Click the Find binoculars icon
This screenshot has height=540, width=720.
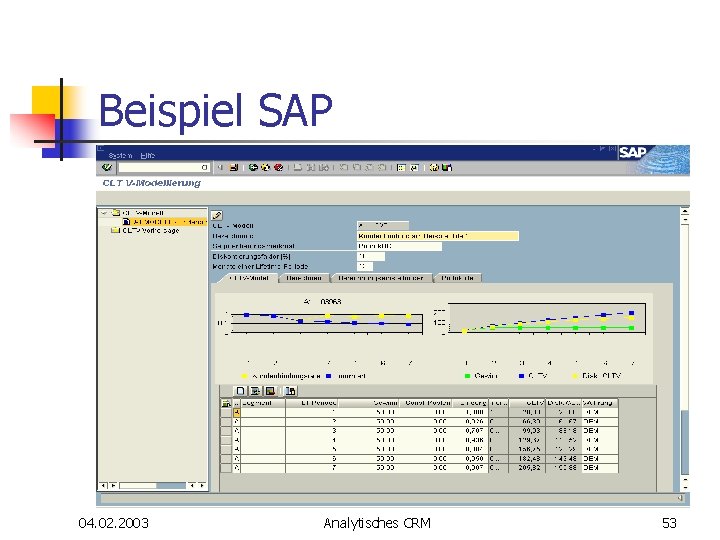tap(311, 168)
